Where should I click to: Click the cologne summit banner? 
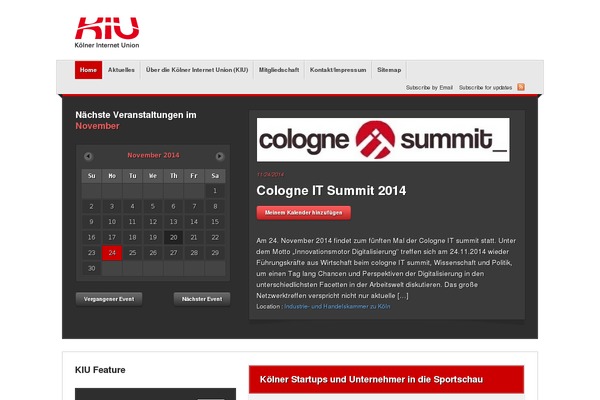point(383,140)
